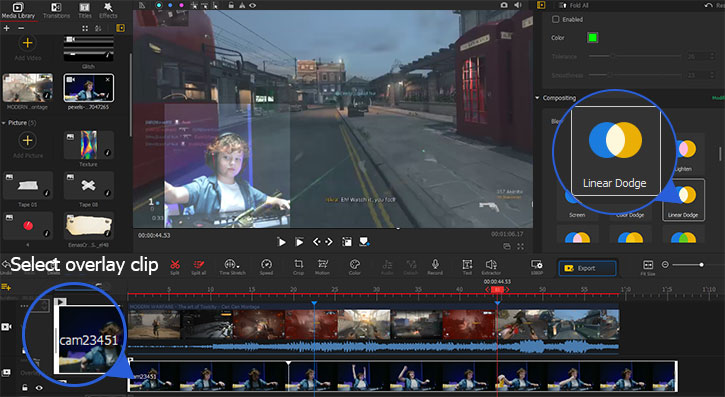
Task: Click the sort media icon
Action: coord(98,28)
